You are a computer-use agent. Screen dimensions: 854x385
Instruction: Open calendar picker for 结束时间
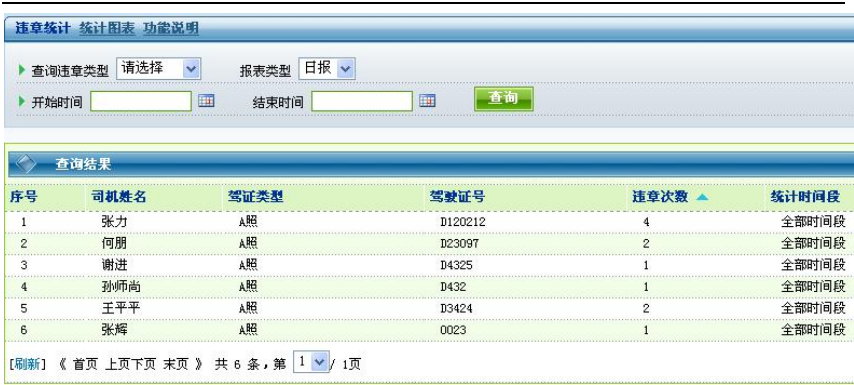[x=427, y=101]
